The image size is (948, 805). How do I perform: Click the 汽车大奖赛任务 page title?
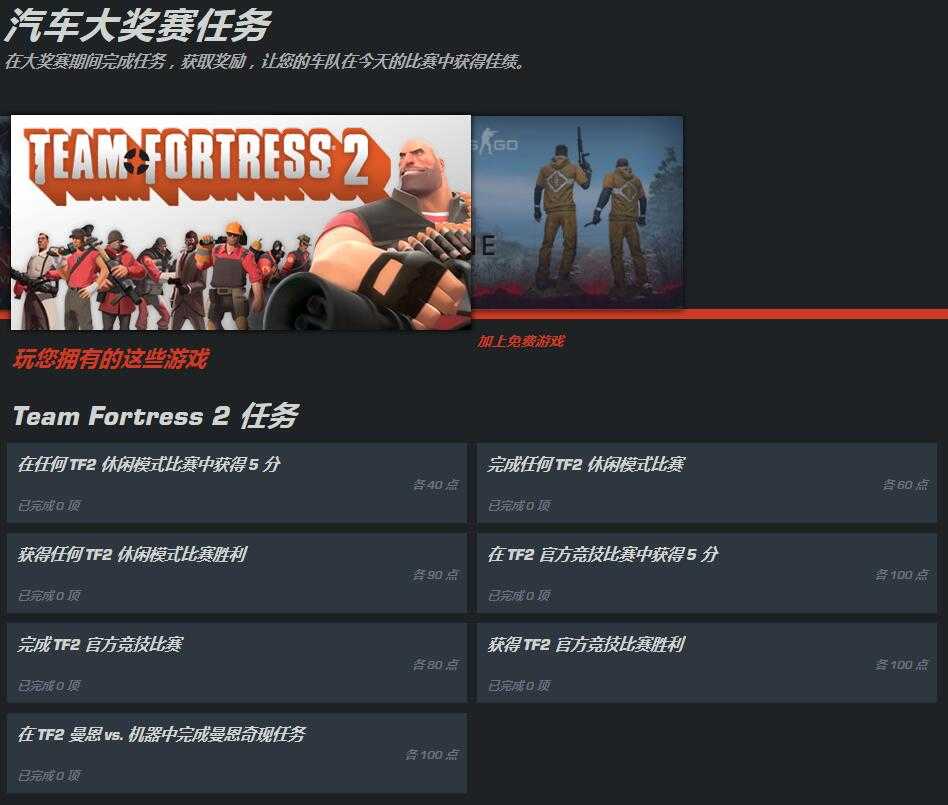[138, 26]
